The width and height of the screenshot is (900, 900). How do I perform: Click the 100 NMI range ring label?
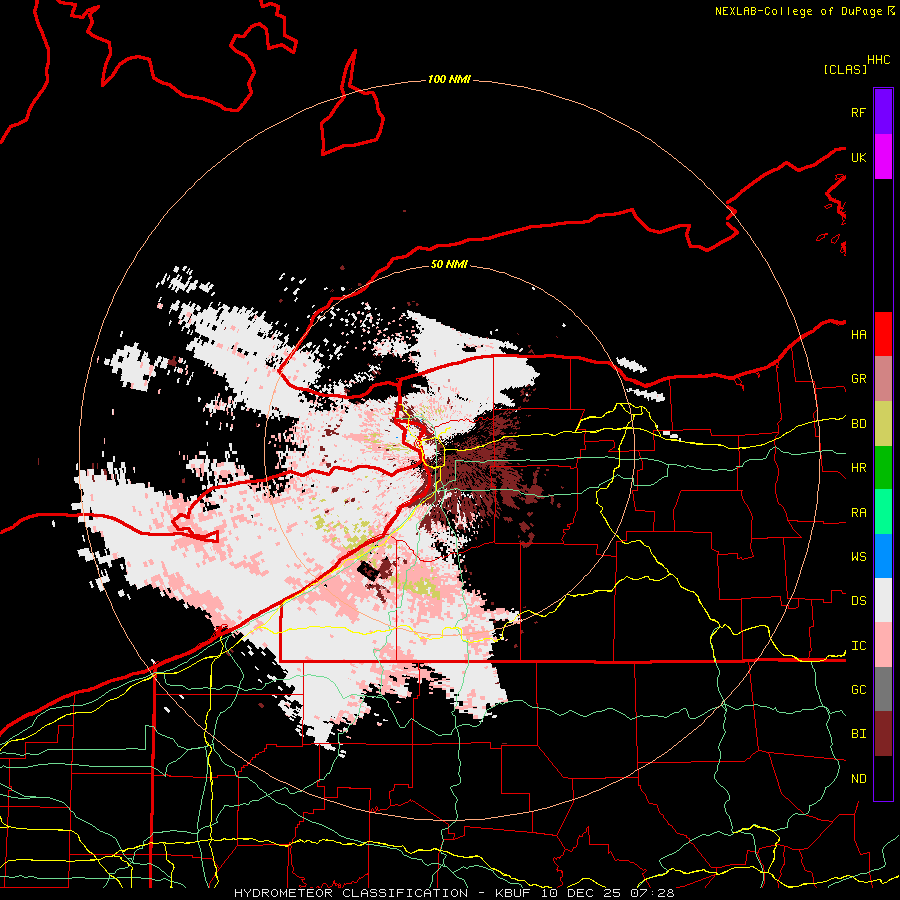(x=449, y=79)
